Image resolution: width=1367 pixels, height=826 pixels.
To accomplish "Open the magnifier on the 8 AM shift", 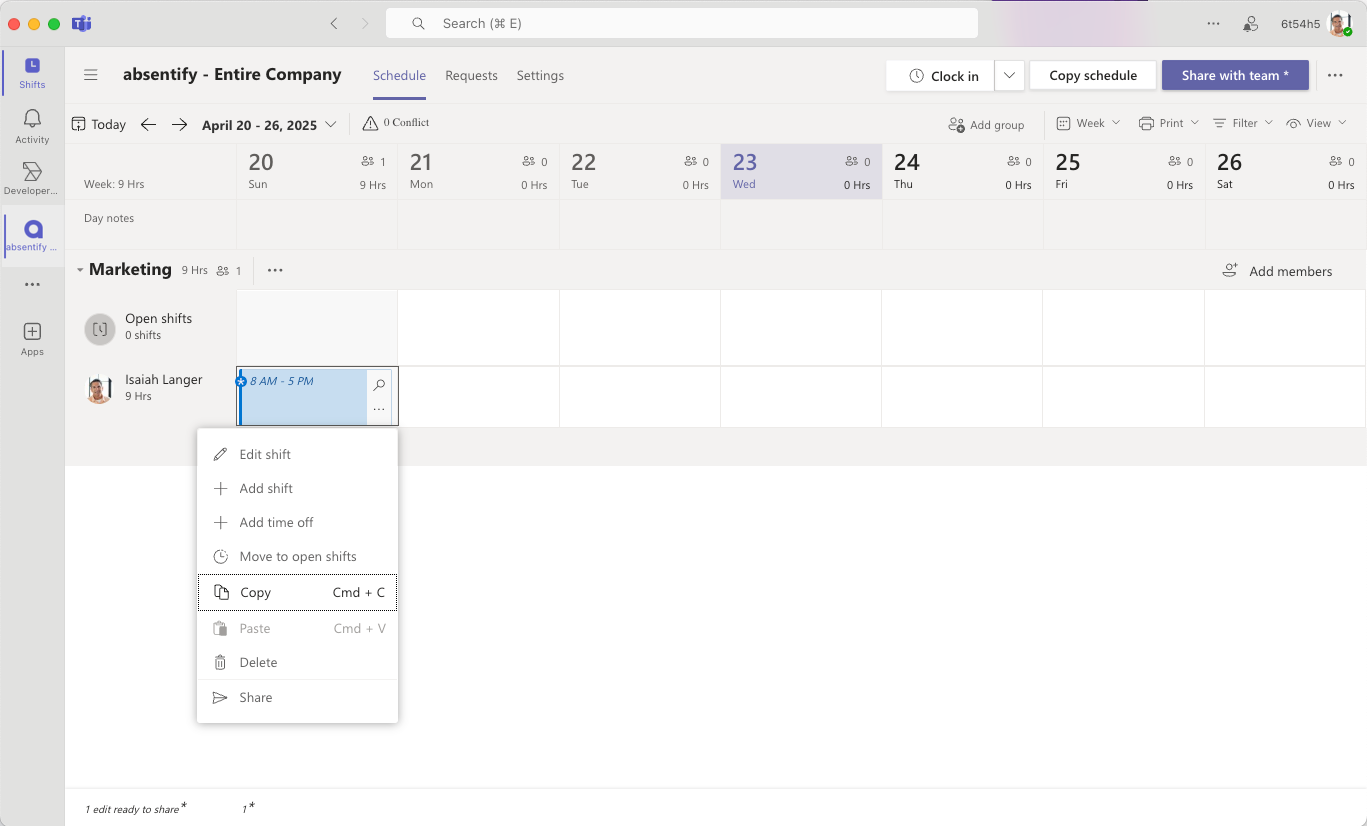I will pos(379,385).
